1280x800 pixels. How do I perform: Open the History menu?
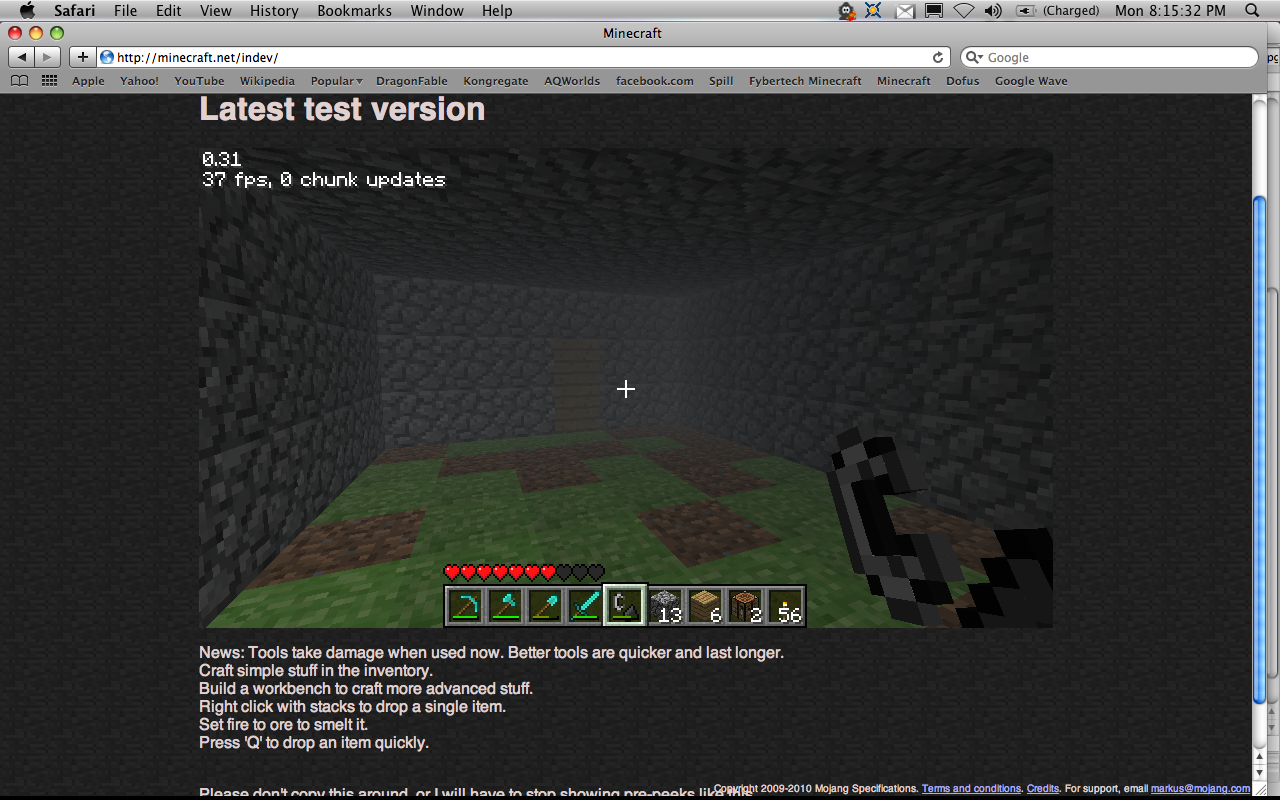[x=274, y=11]
